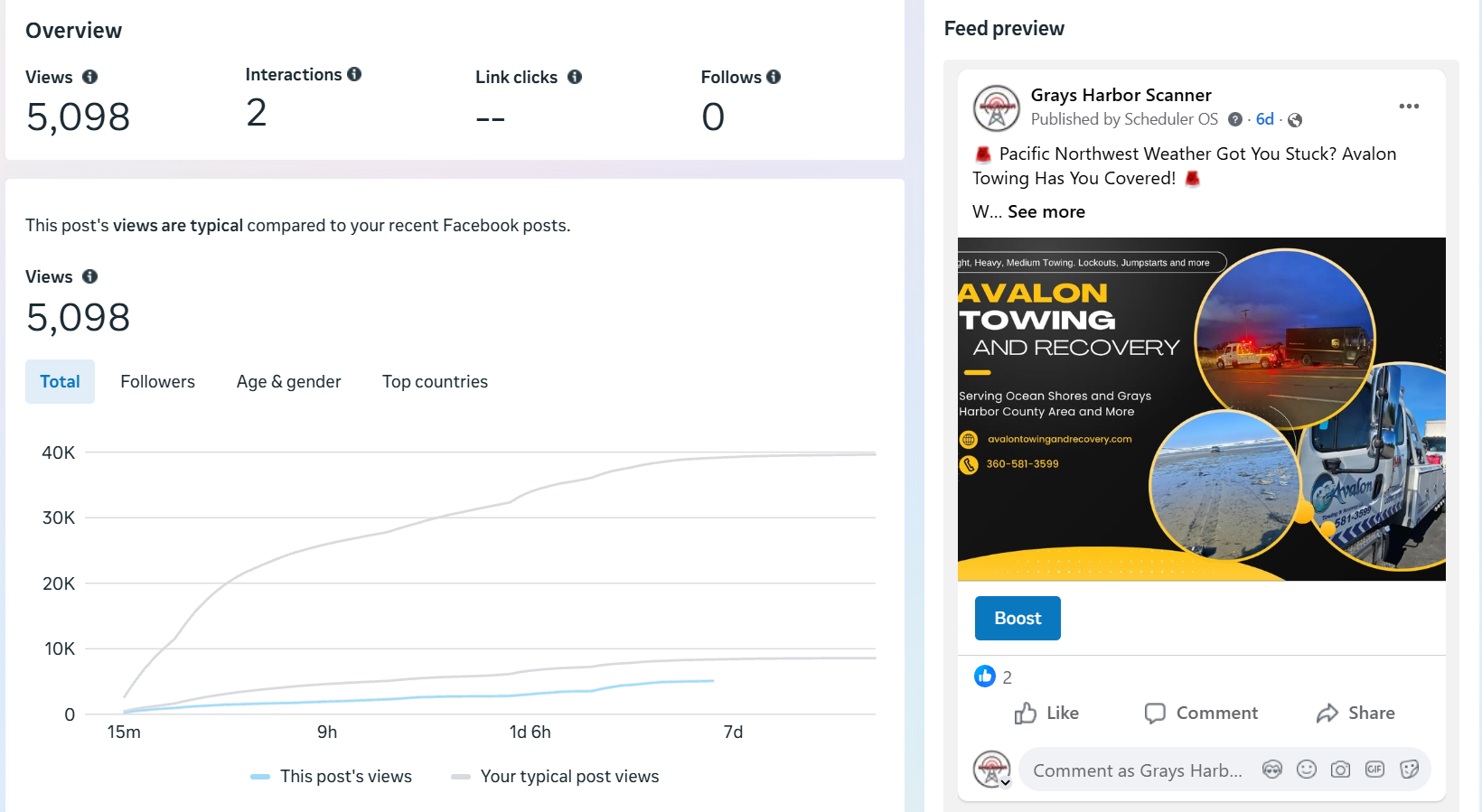Open the emoji picker in comment box
Image resolution: width=1482 pixels, height=812 pixels.
1307,770
